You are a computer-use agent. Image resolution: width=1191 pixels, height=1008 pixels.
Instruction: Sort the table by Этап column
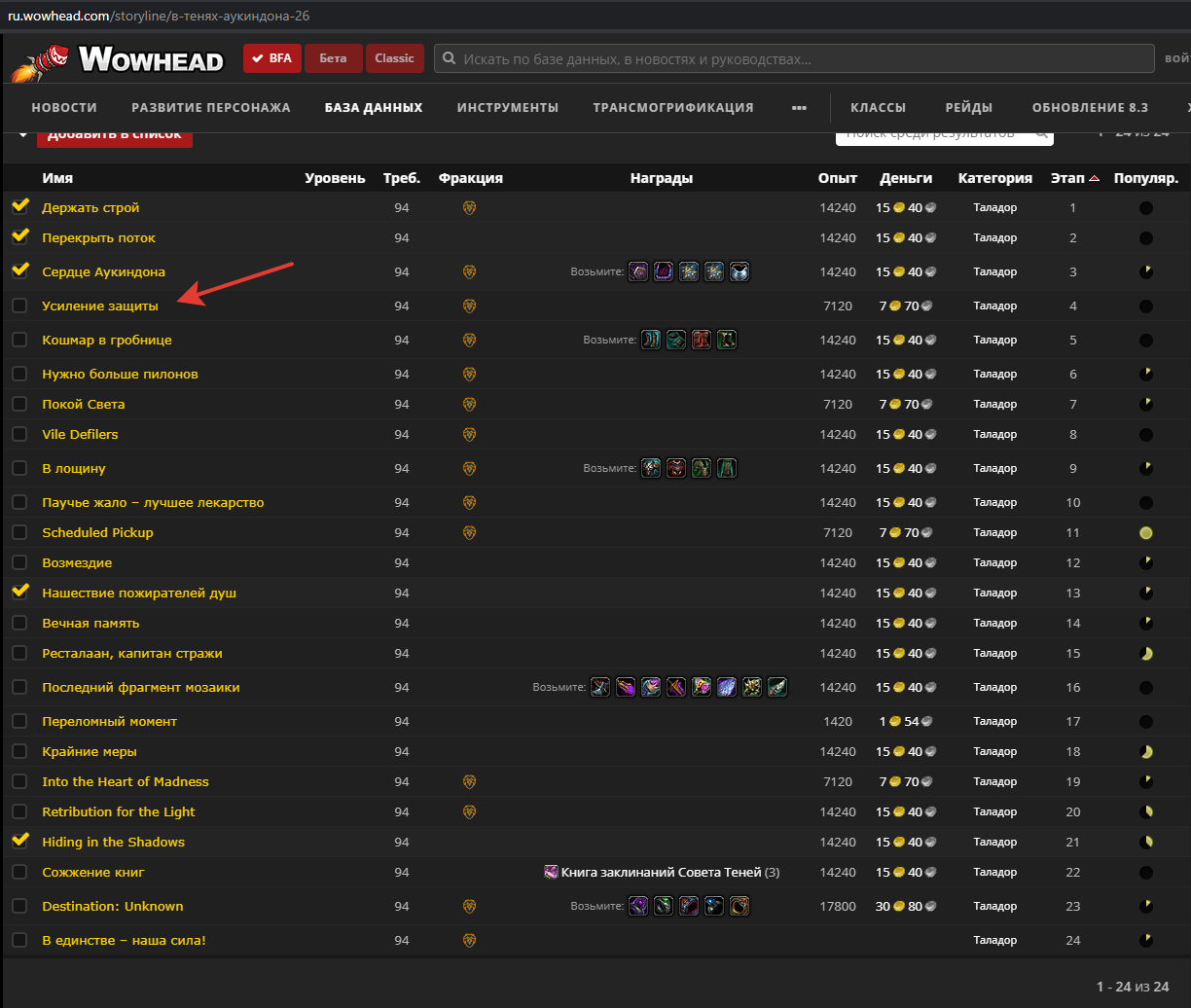pos(1067,178)
